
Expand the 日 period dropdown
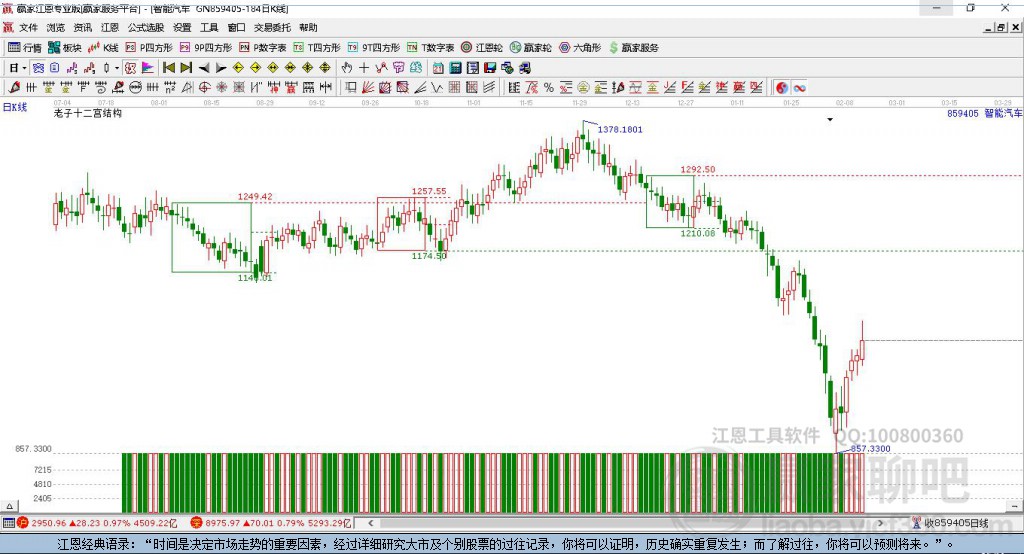point(24,68)
